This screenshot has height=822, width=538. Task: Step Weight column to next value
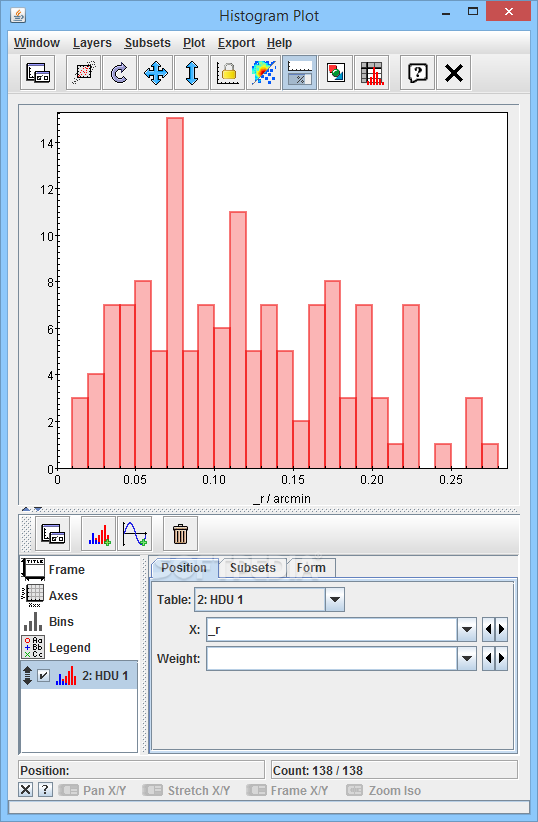501,659
